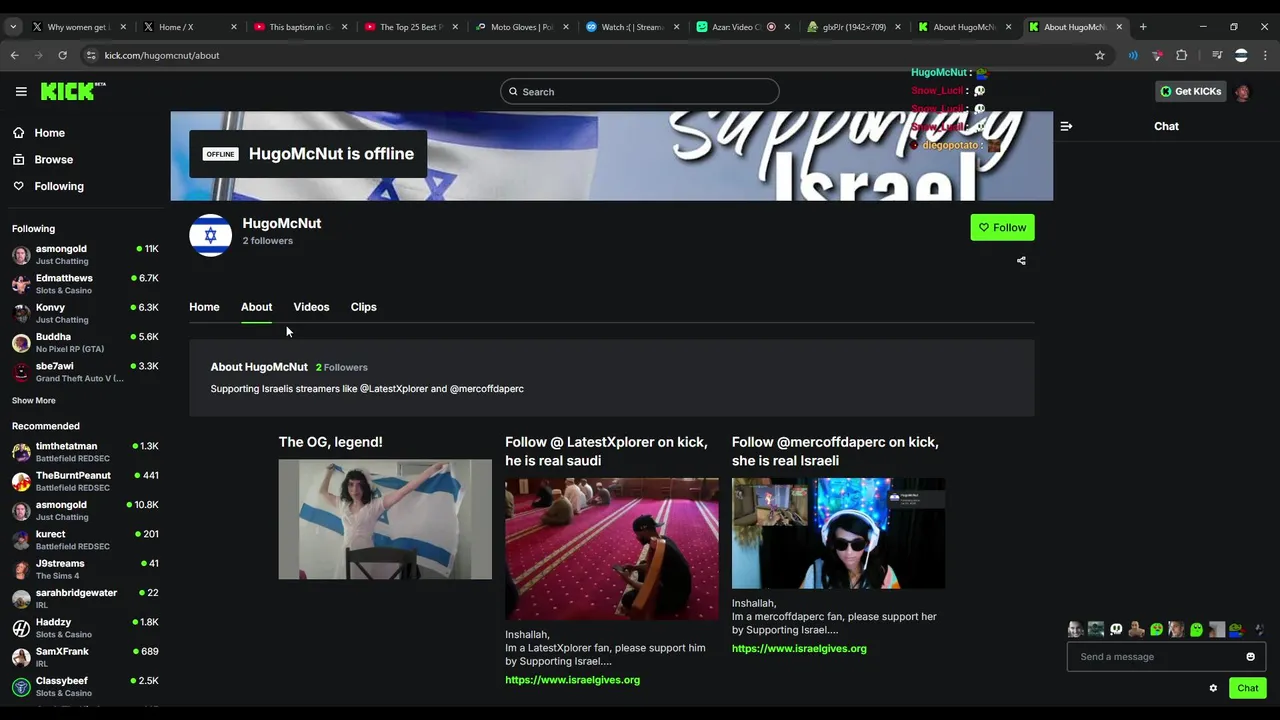Viewport: 1280px width, 720px height.
Task: Open the Chrome three-dot menu
Action: (x=1265, y=55)
